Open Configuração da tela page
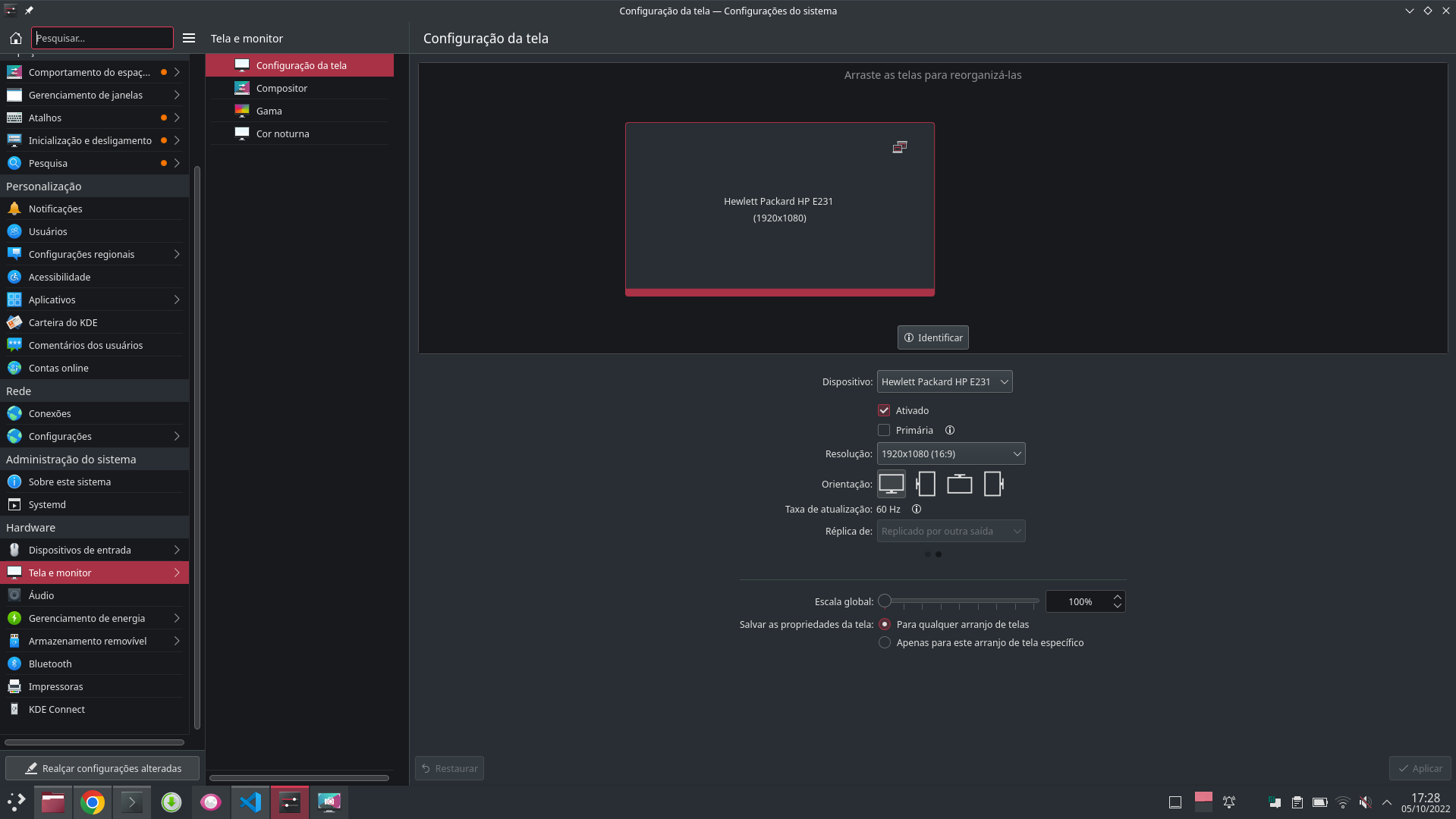Viewport: 1456px width, 819px height. tap(300, 65)
